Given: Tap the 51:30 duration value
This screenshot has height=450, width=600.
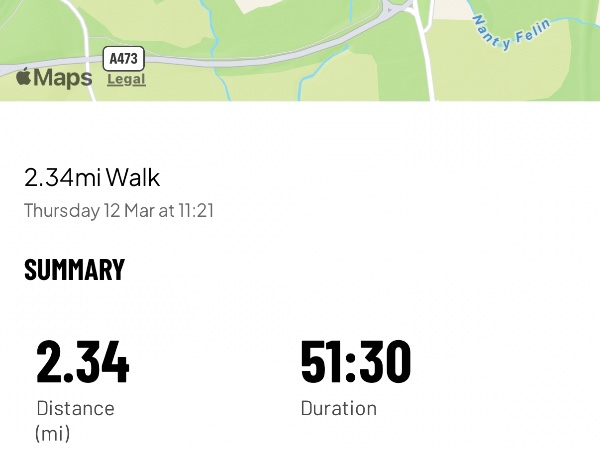Looking at the screenshot, I should (355, 362).
